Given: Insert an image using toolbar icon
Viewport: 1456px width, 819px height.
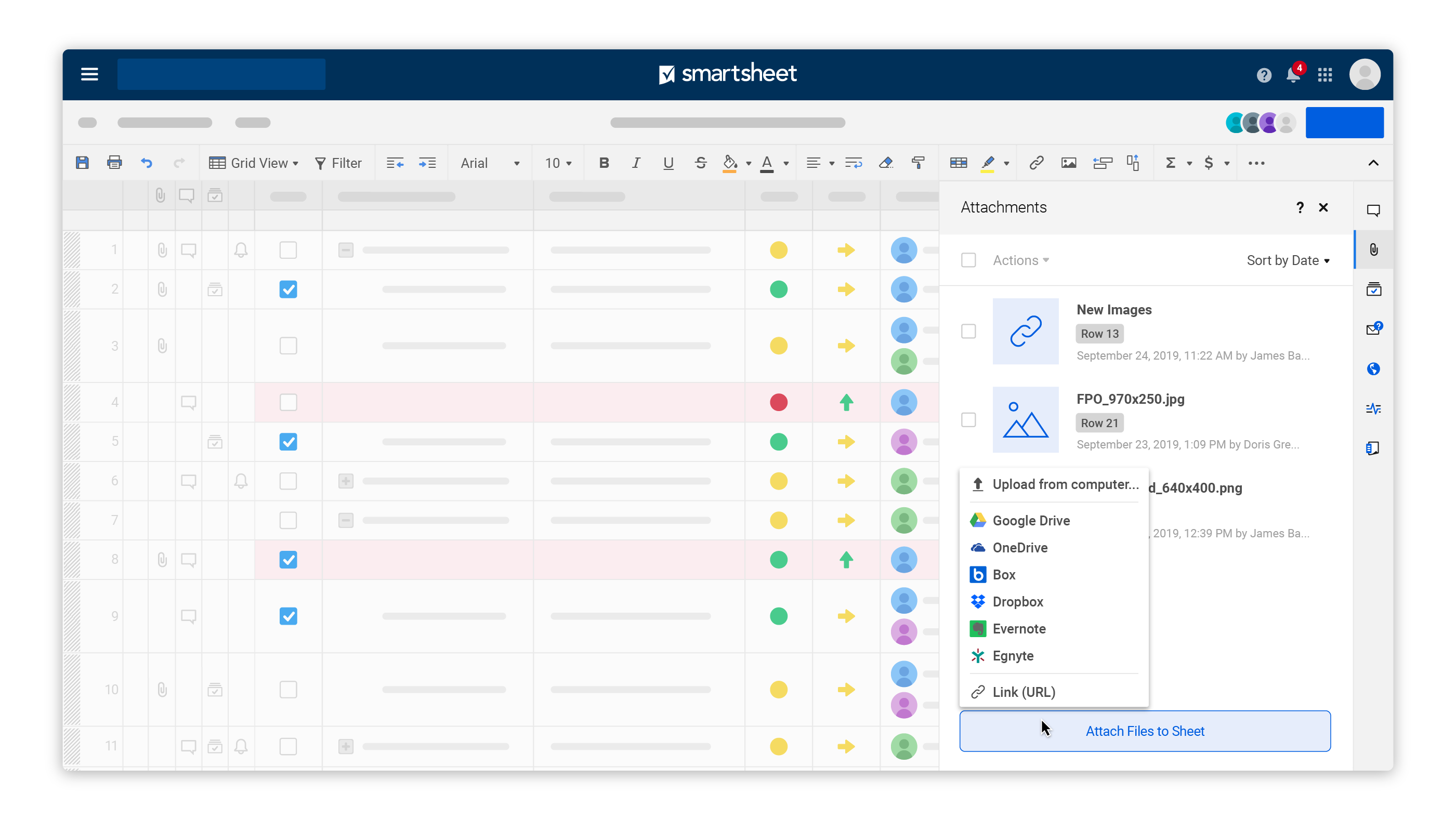Looking at the screenshot, I should 1068,163.
